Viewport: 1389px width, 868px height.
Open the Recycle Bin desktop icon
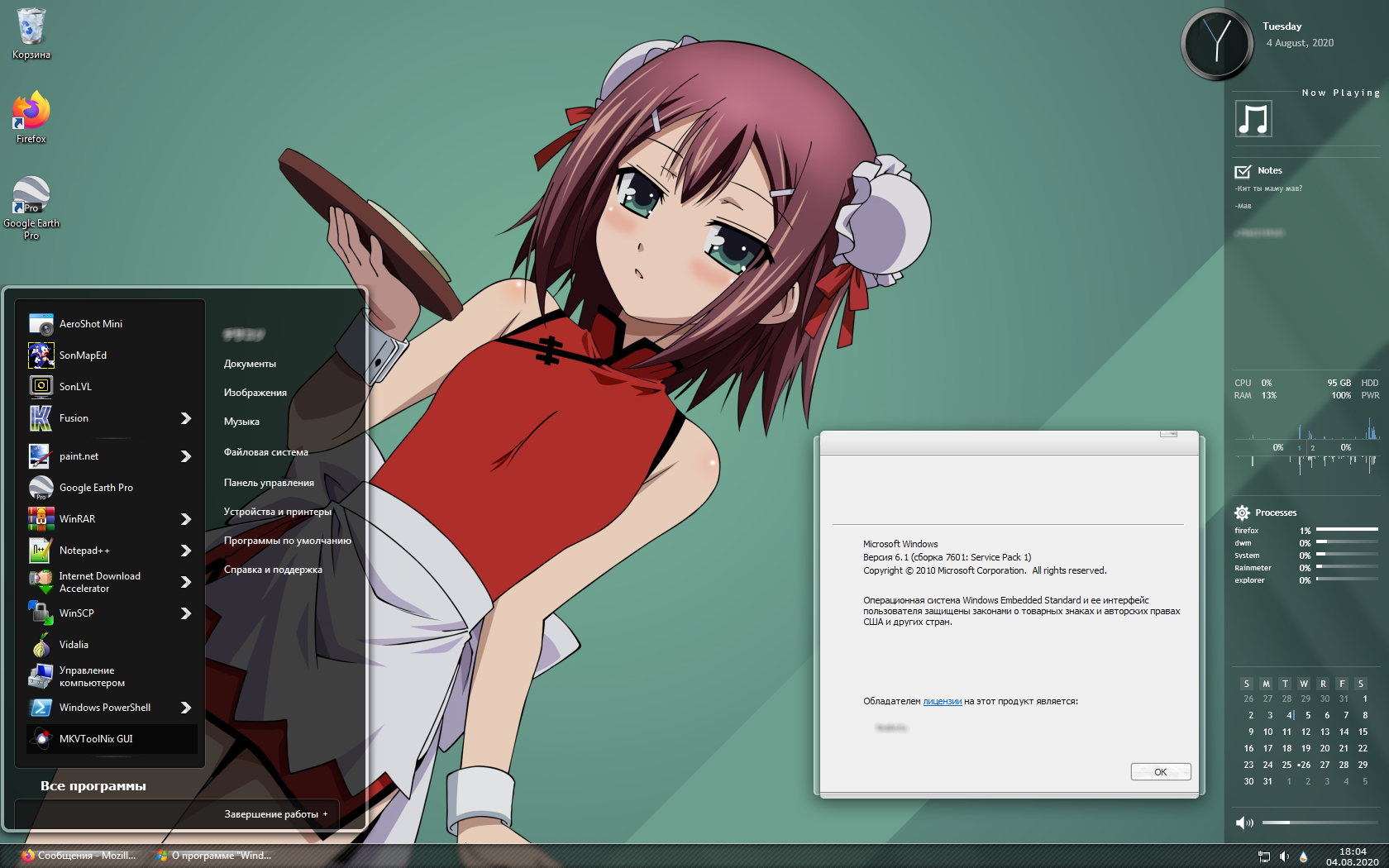31,34
